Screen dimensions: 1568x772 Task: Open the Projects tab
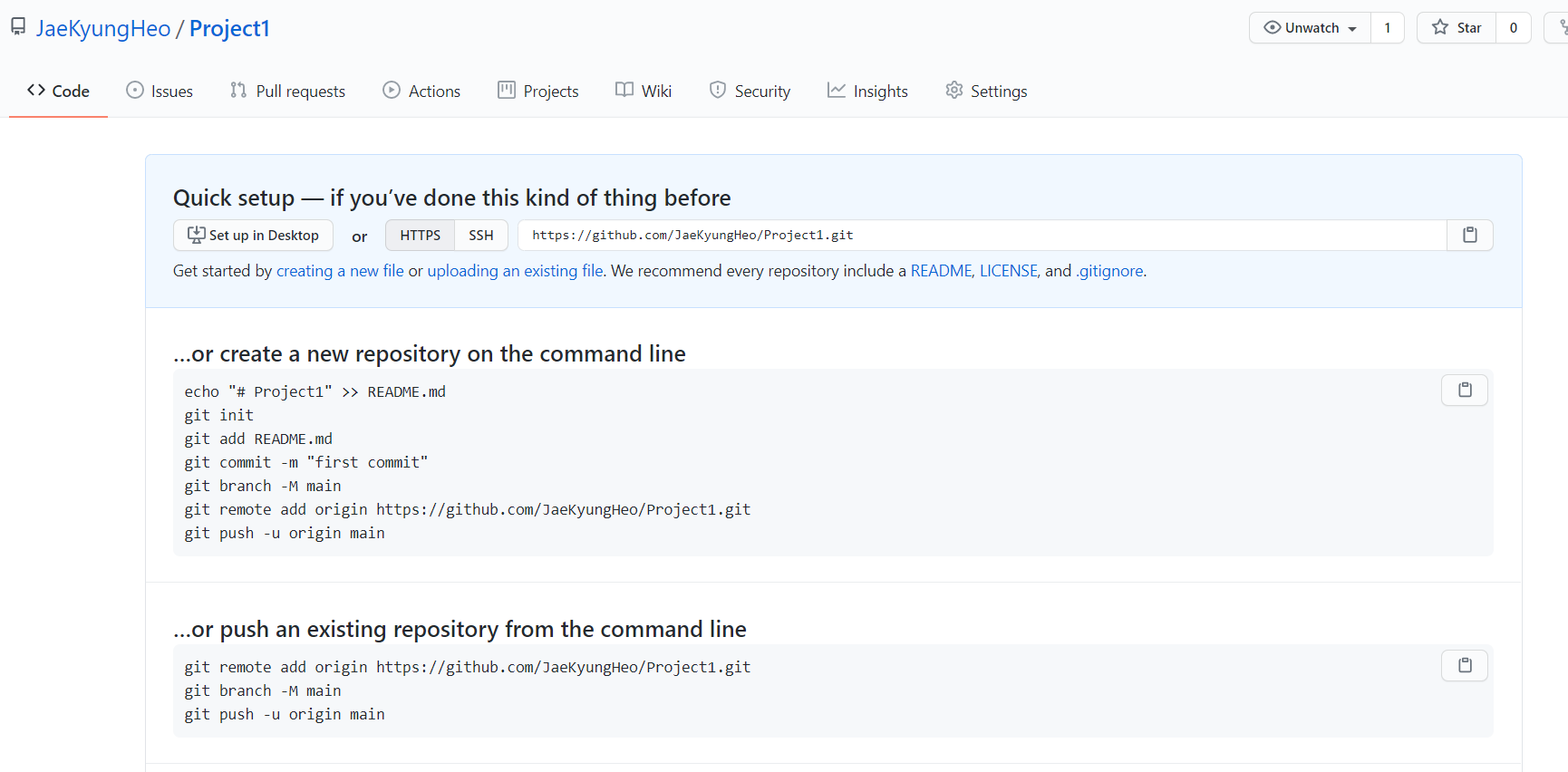click(x=538, y=91)
